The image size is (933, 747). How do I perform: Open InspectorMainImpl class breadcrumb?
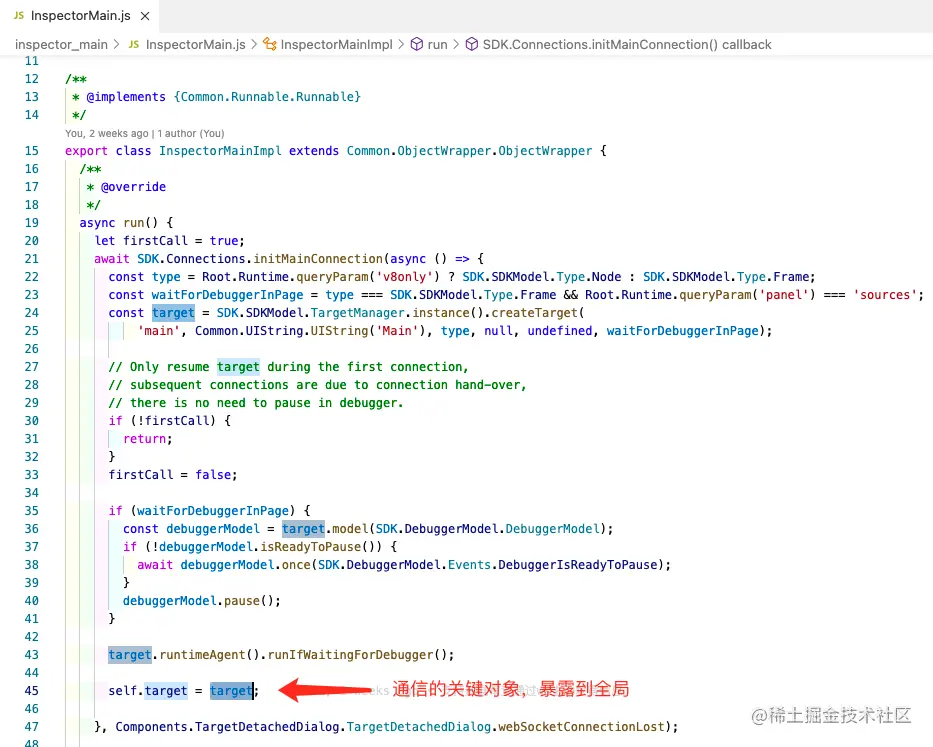(x=336, y=45)
